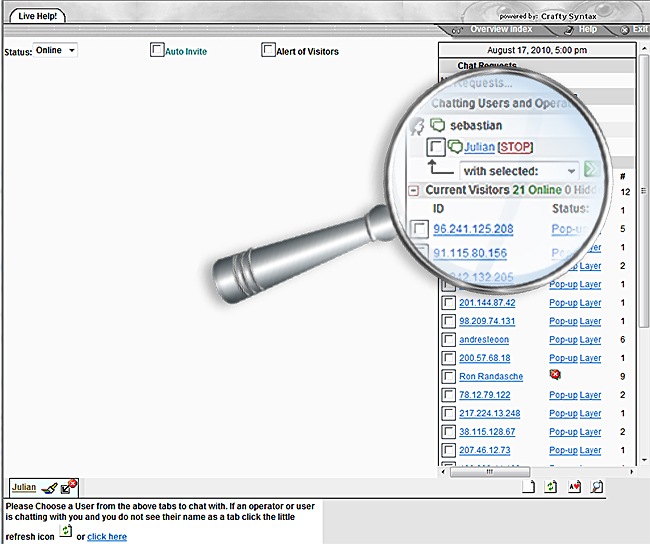The width and height of the screenshot is (650, 544).
Task: Click the green refresh icon in bottom toolbar
Action: [x=550, y=487]
